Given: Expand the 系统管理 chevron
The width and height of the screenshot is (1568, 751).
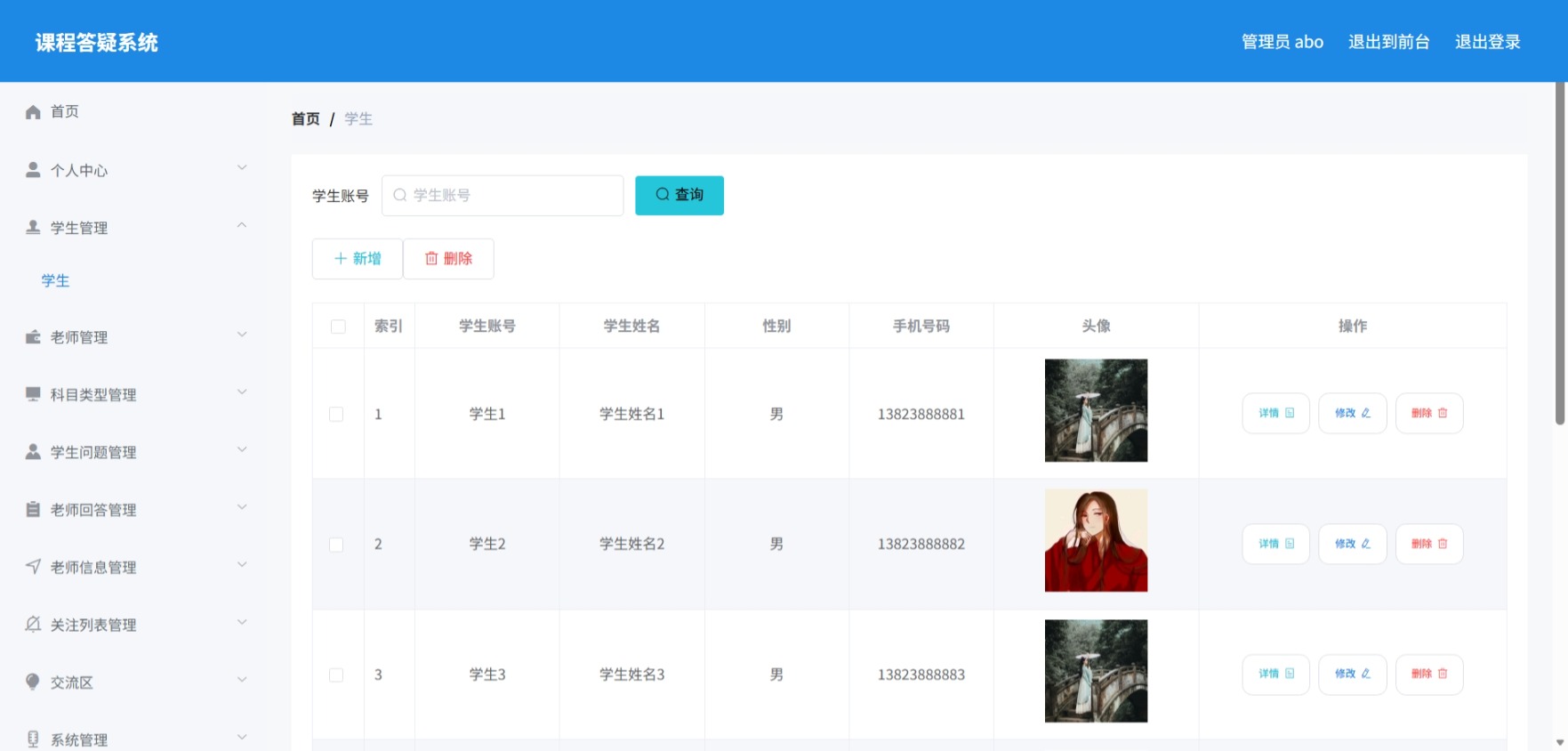Looking at the screenshot, I should pyautogui.click(x=242, y=737).
